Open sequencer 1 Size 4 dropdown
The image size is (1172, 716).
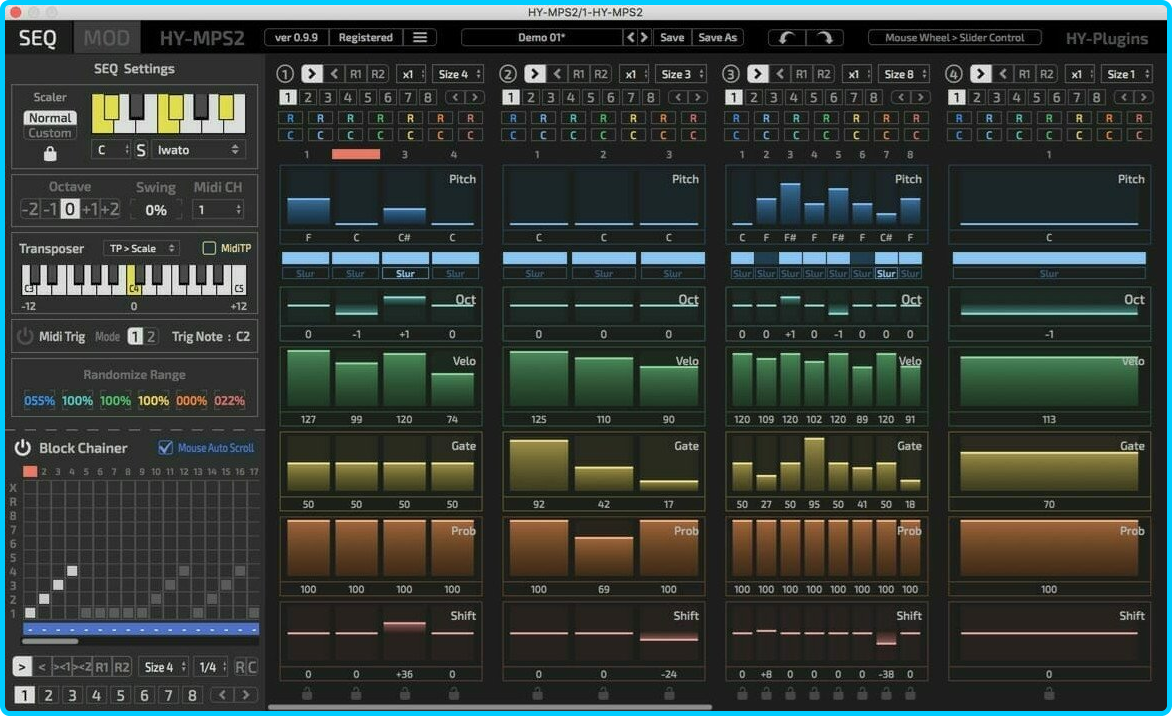pyautogui.click(x=459, y=74)
